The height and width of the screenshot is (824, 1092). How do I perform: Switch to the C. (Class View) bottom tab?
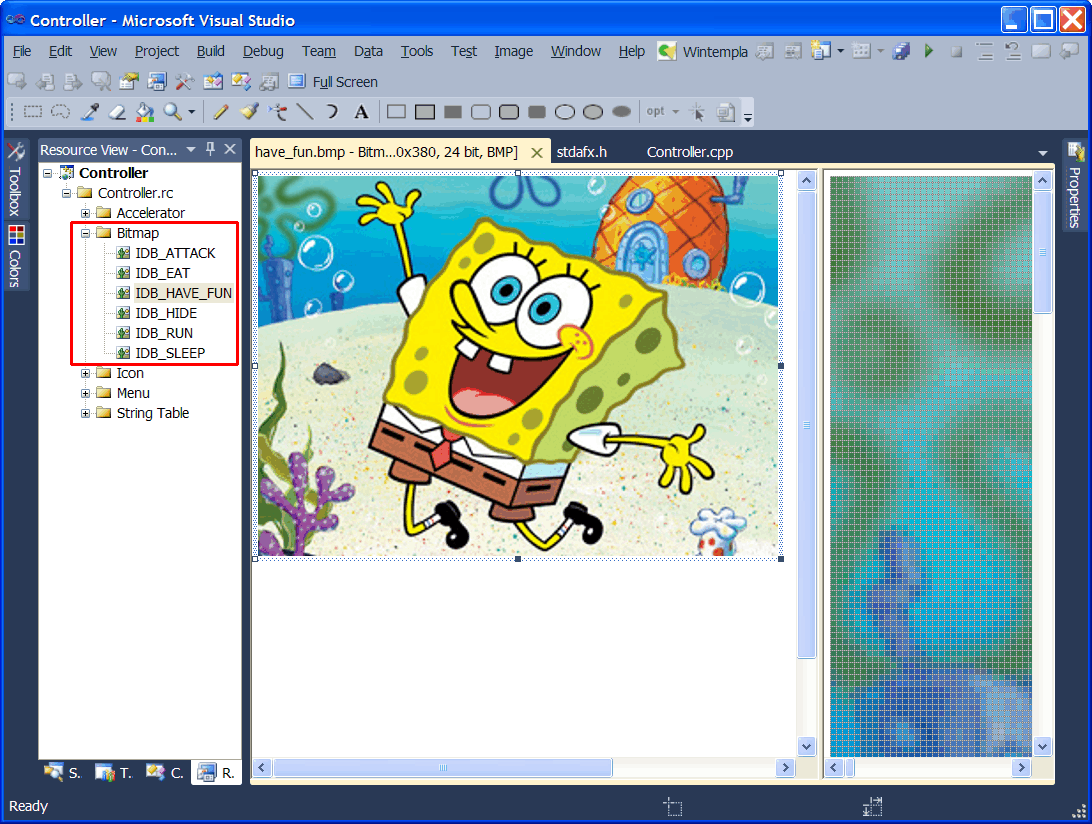click(165, 772)
